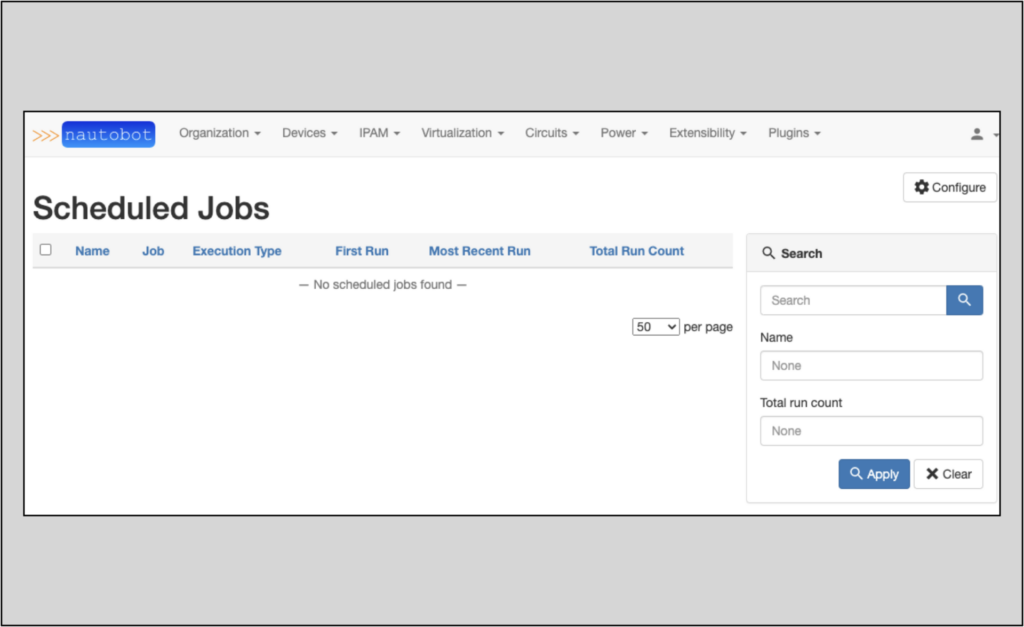The height and width of the screenshot is (627, 1024).
Task: Click the blue magnifier search button
Action: point(964,300)
